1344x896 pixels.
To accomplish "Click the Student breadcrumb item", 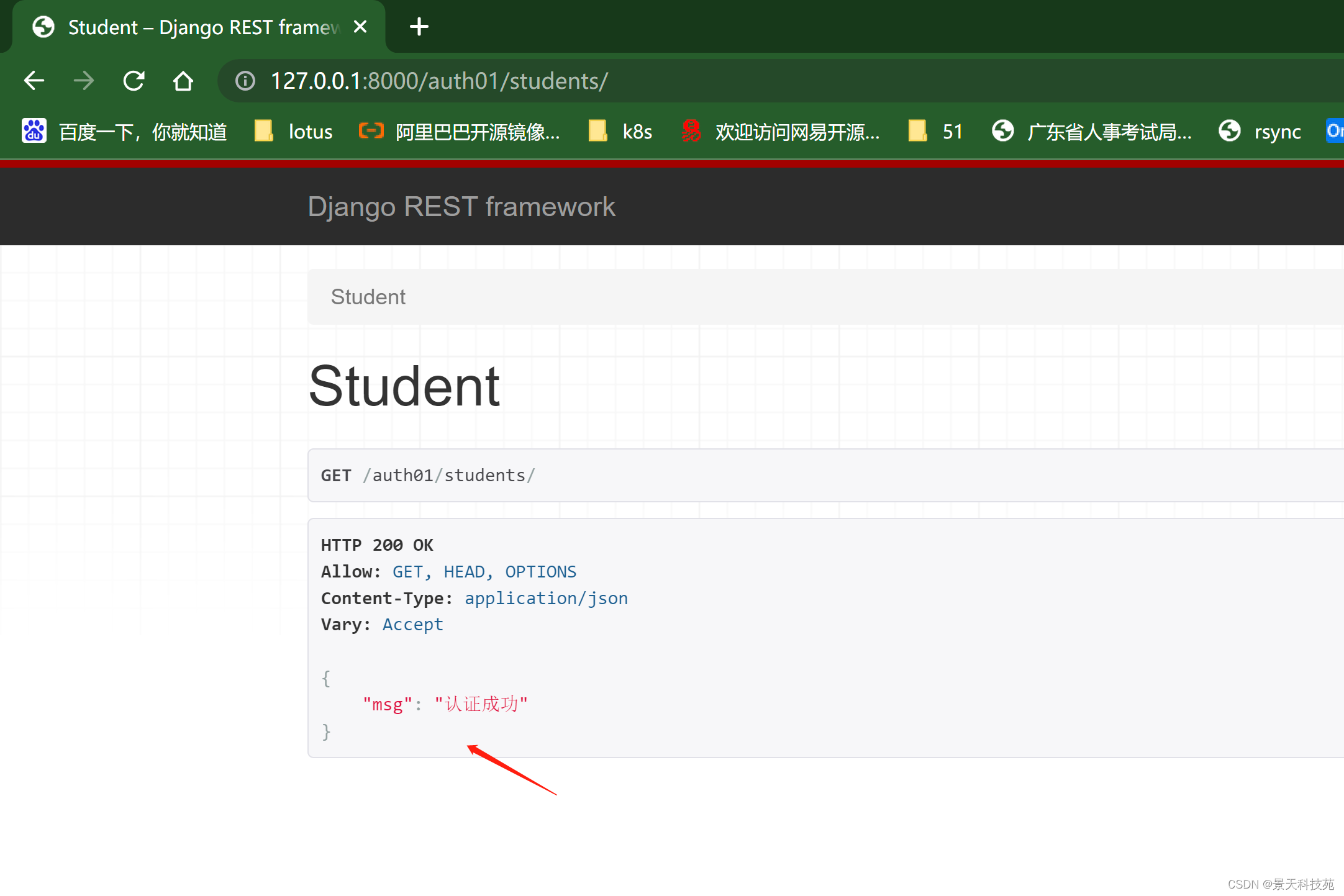I will tap(368, 297).
